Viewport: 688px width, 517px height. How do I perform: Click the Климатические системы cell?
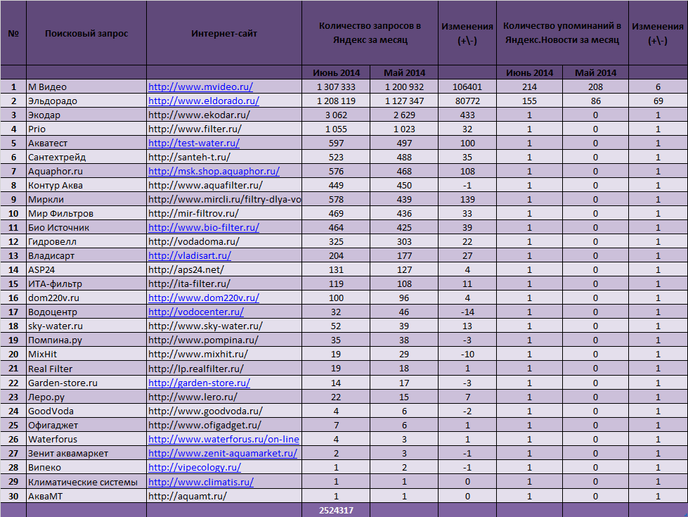[x=86, y=481]
